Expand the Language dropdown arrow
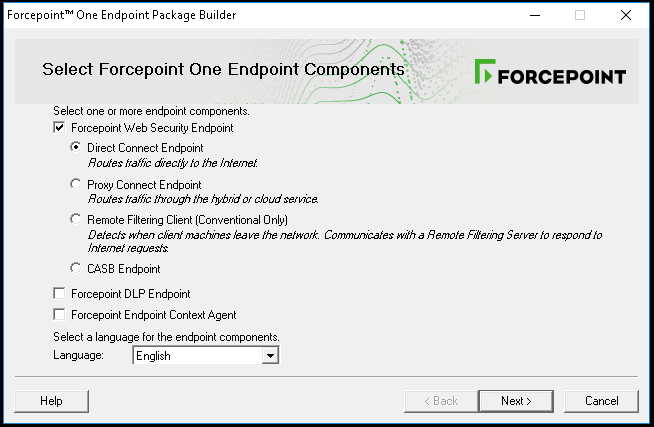 click(x=269, y=355)
